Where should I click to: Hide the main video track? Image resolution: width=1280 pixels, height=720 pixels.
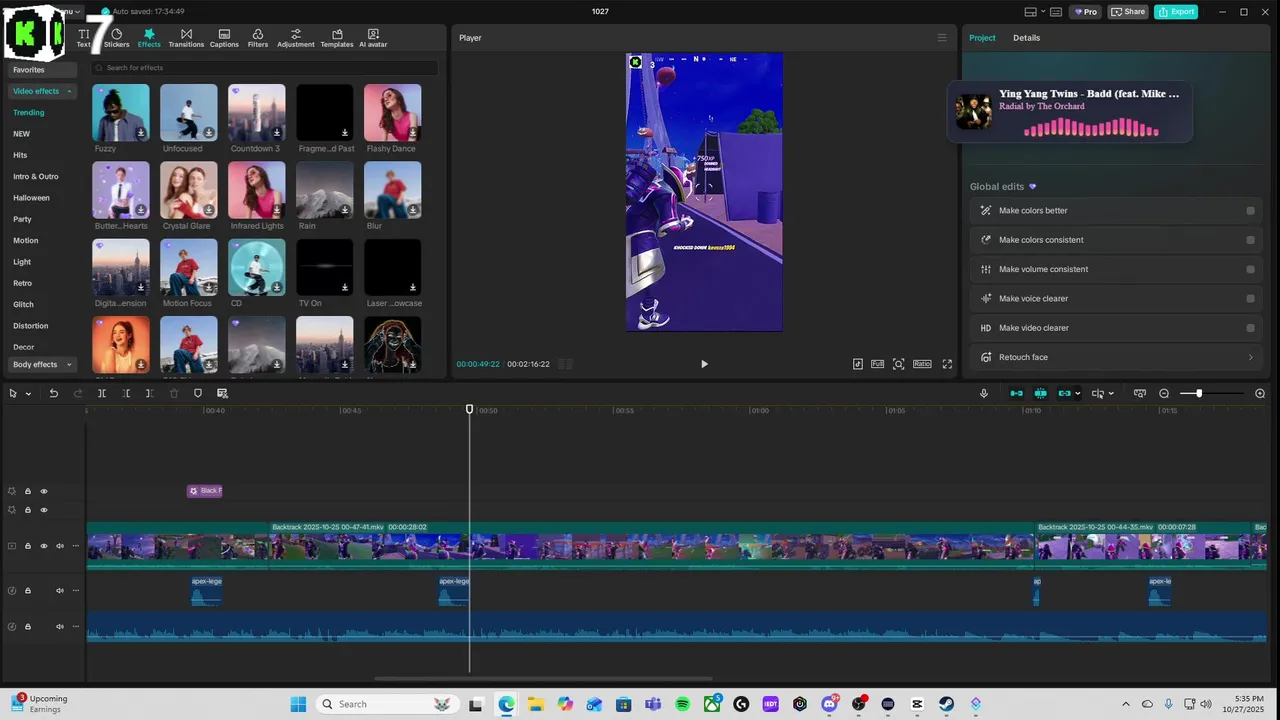[x=44, y=546]
